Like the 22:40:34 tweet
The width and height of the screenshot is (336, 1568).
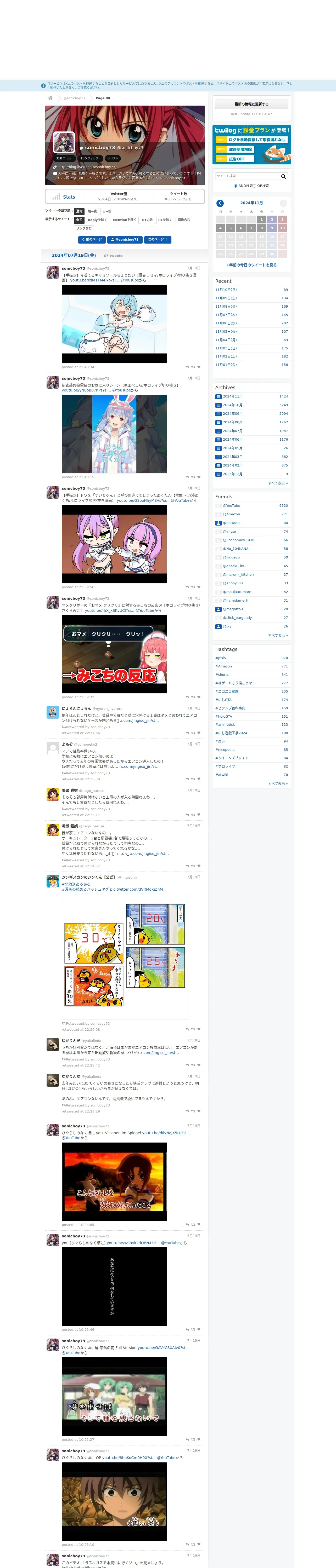[x=199, y=367]
